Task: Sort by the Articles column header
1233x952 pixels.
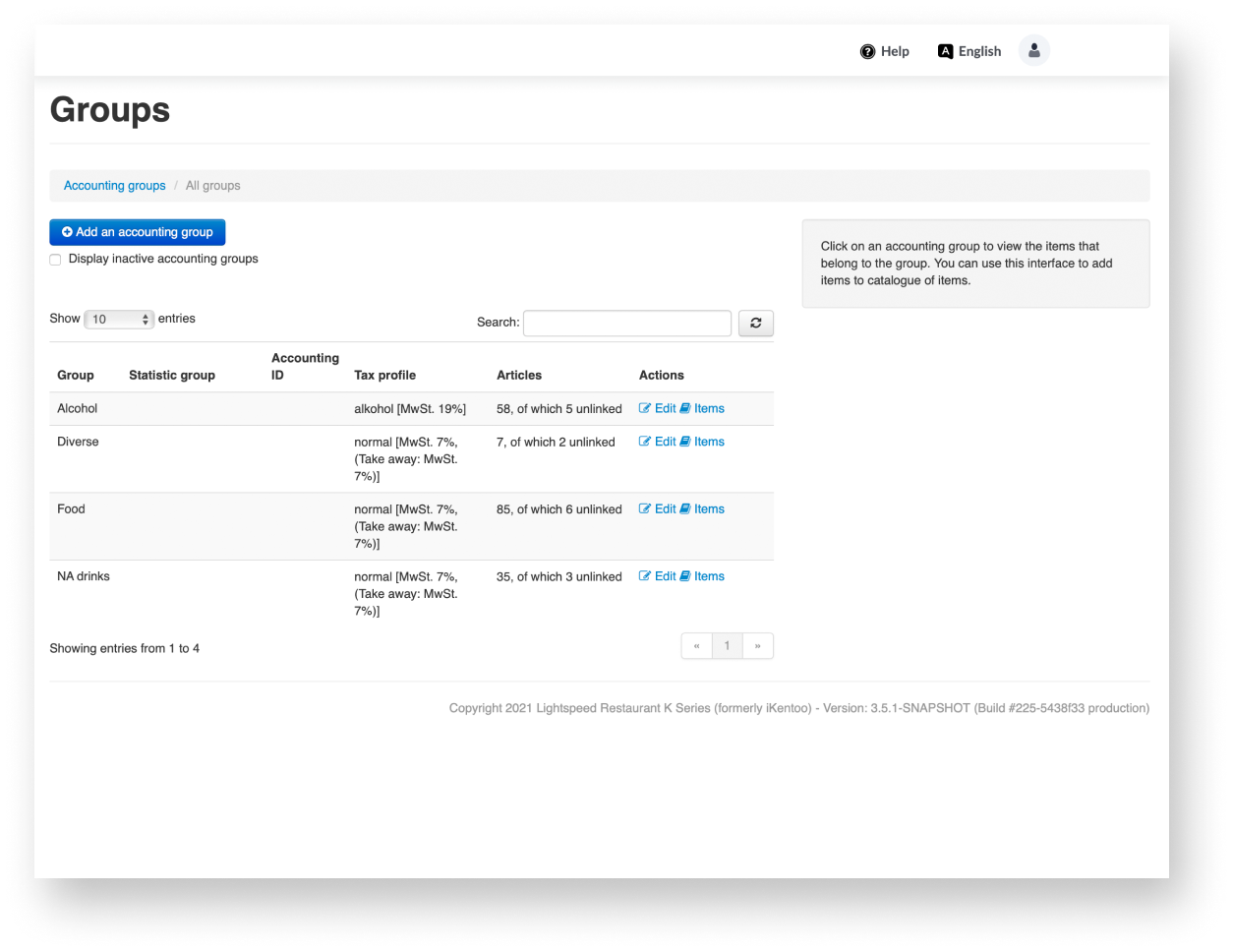Action: coord(519,375)
